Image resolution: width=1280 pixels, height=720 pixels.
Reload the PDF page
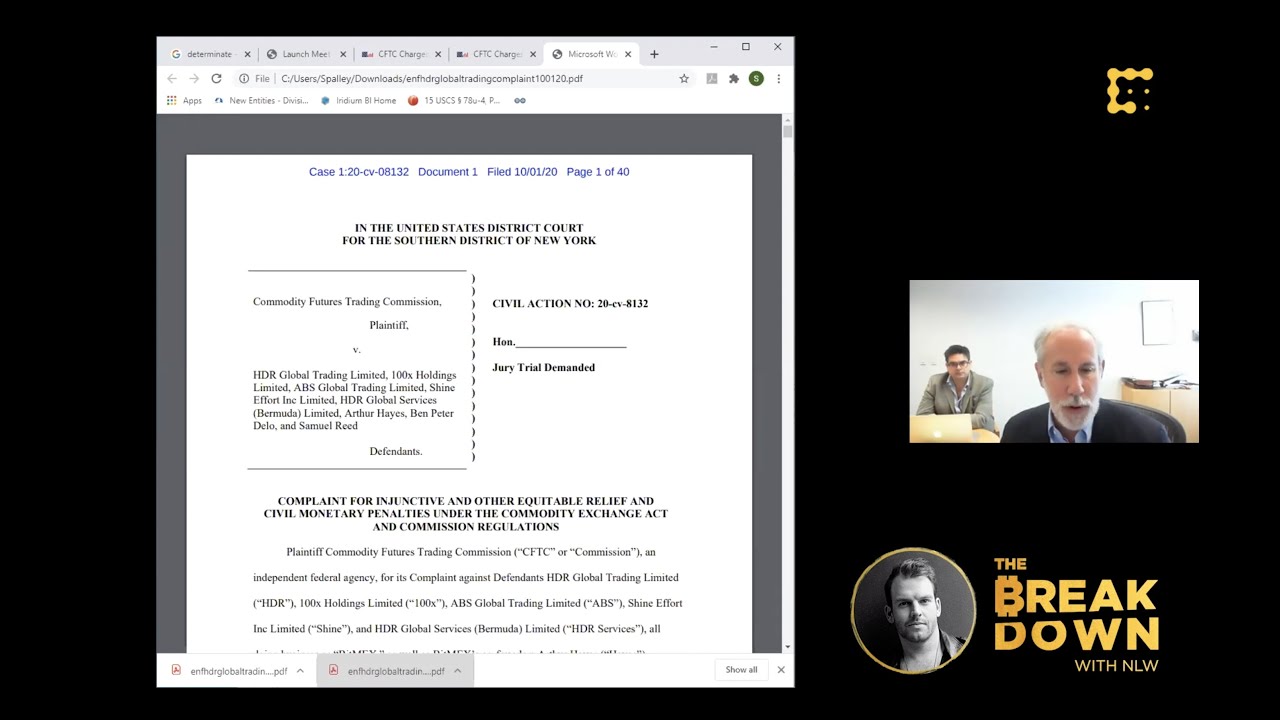click(x=216, y=78)
